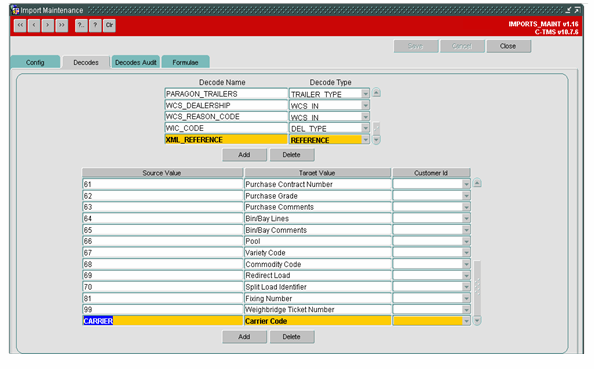Add a new source value row
Image resolution: width=594 pixels, height=369 pixels.
click(x=244, y=336)
